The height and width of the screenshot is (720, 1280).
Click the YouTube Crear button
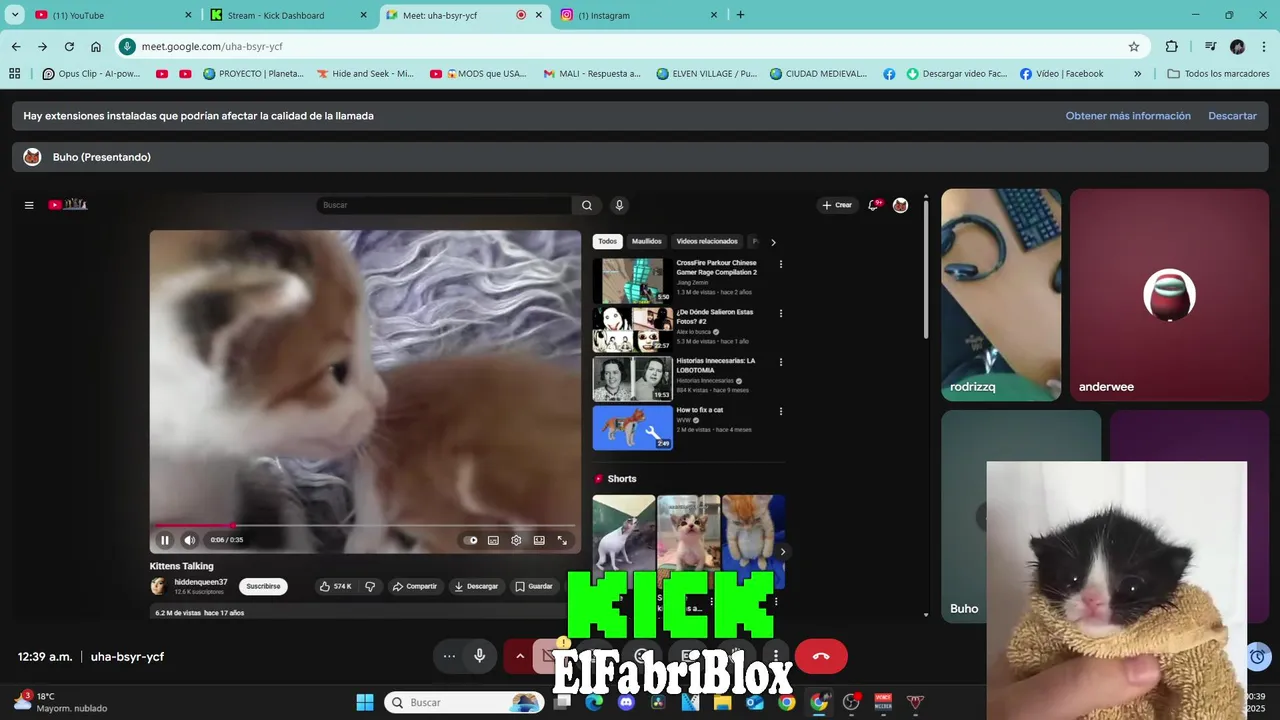[837, 205]
